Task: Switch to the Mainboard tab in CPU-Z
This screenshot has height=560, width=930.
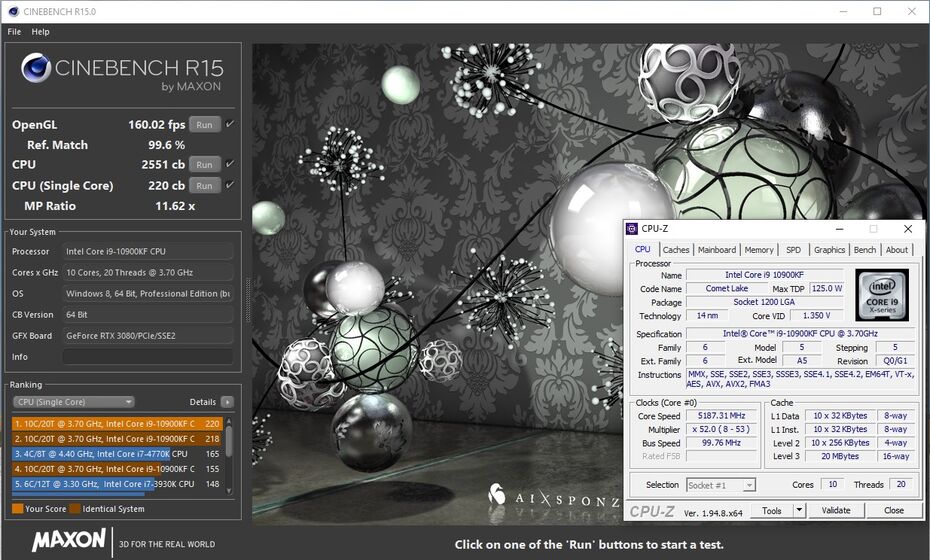Action: point(716,250)
